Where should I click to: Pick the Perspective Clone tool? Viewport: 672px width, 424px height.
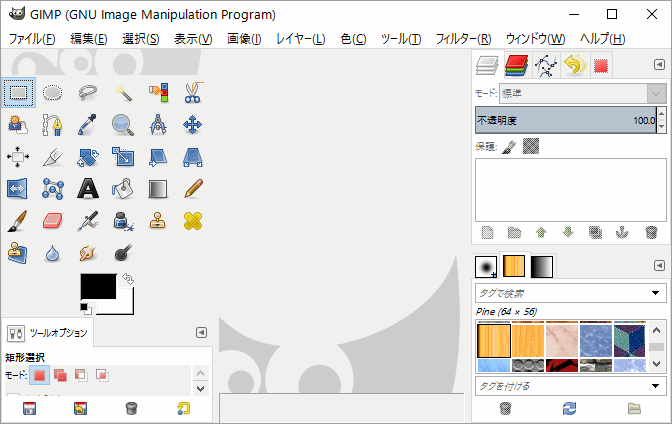click(18, 253)
